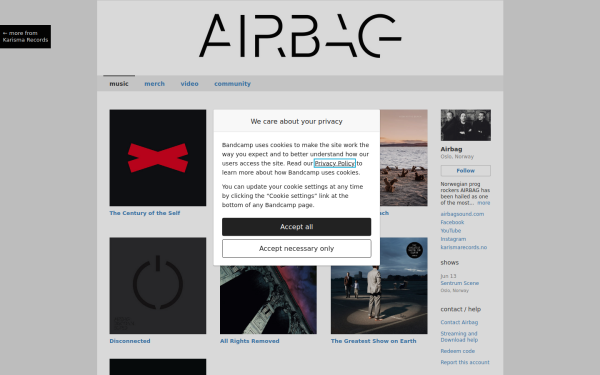
Task: Open the beach sunset album cover
Action: 404,158
